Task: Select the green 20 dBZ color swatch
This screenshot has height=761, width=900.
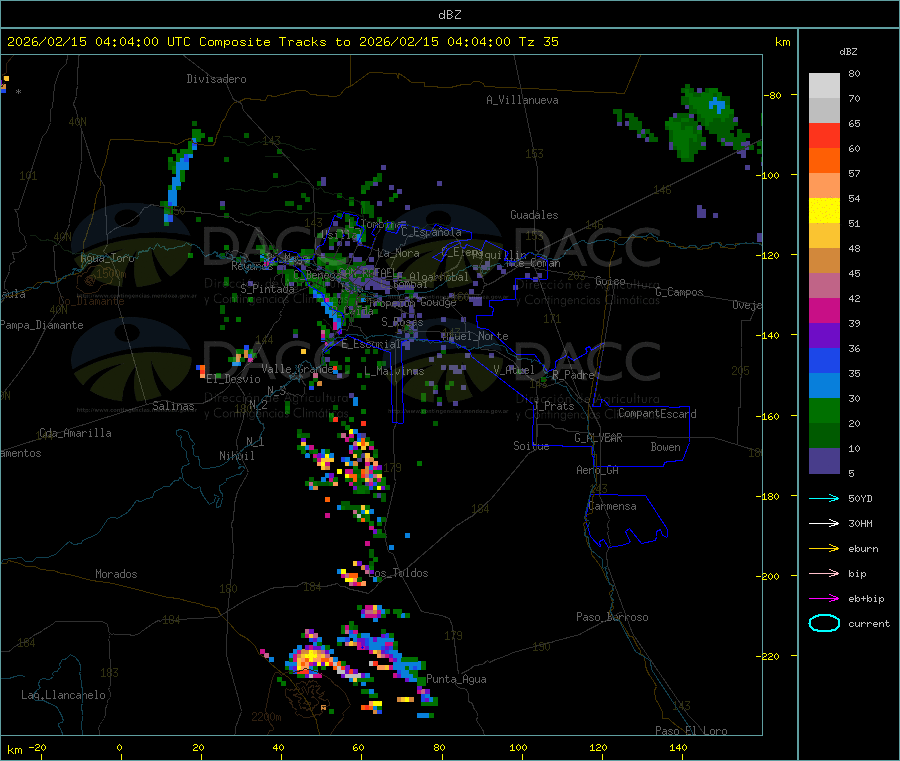Action: point(824,410)
